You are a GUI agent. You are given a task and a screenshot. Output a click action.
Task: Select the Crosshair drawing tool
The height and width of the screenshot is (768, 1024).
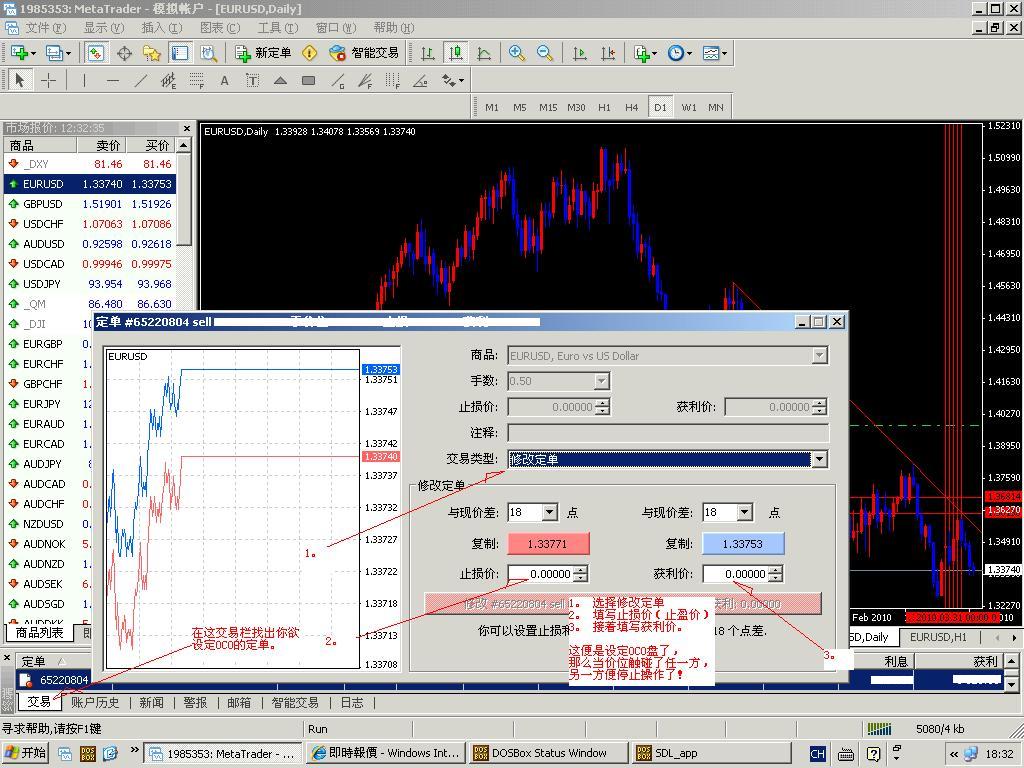click(x=48, y=80)
